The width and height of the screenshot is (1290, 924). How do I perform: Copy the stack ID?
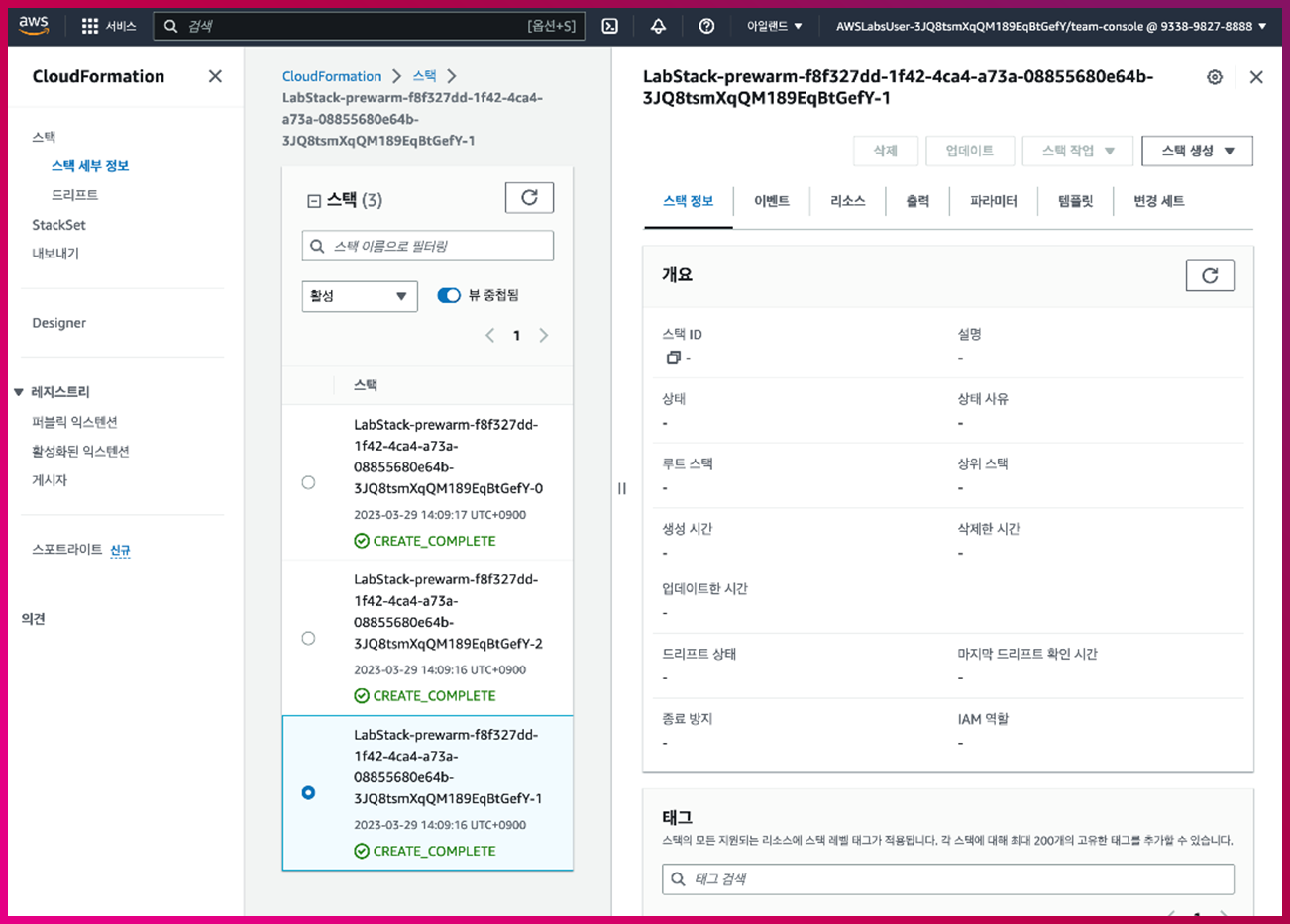(673, 358)
